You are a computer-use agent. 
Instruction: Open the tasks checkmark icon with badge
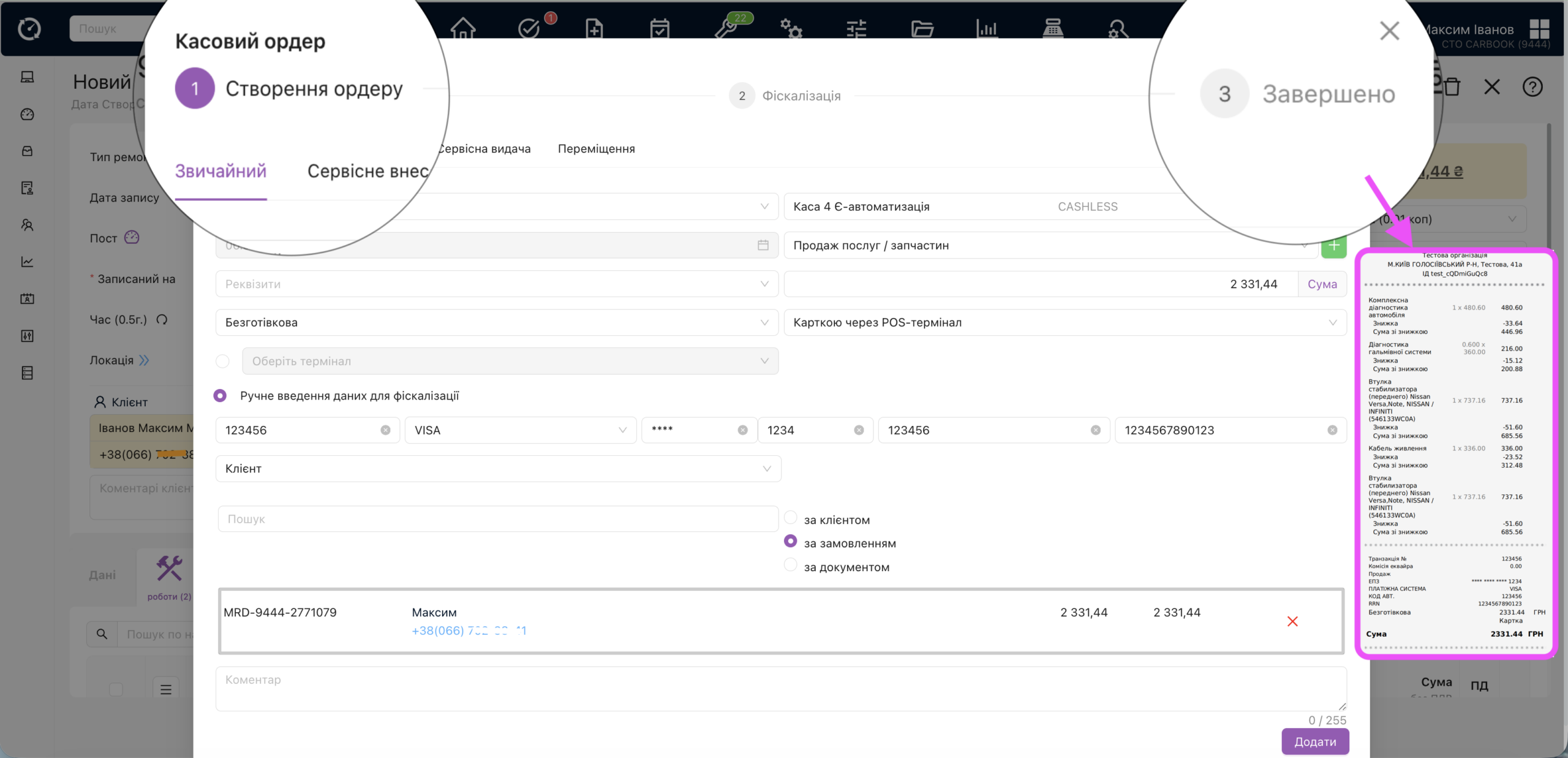click(x=529, y=28)
